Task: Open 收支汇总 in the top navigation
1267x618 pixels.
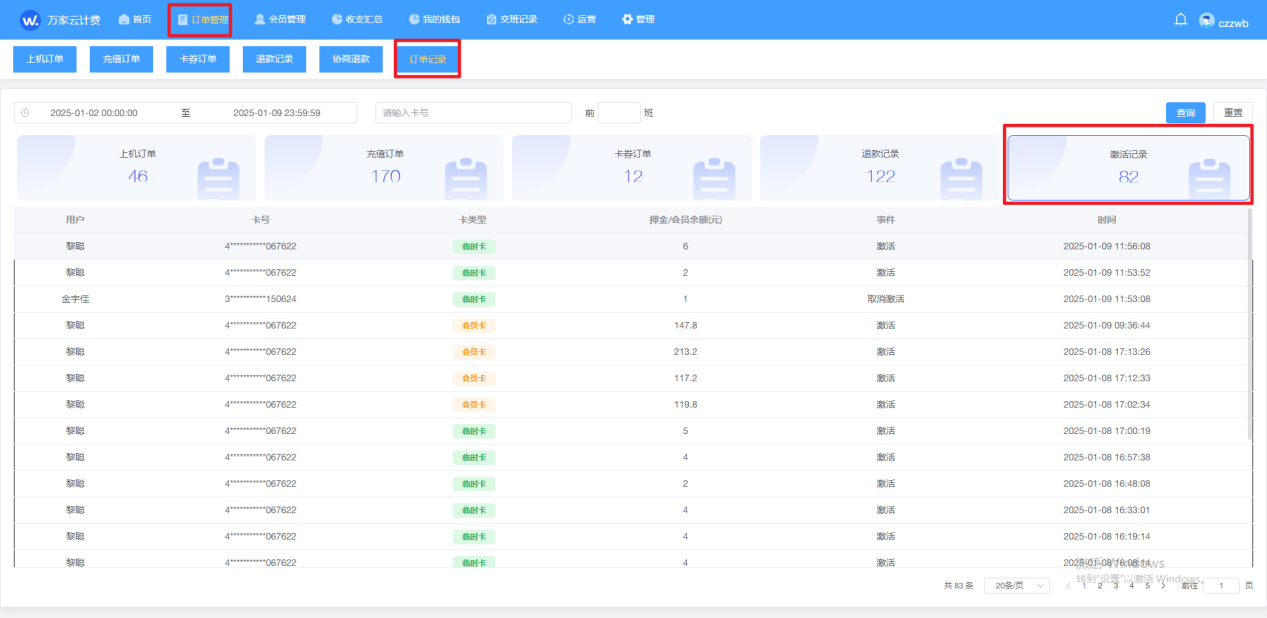Action: pyautogui.click(x=357, y=19)
